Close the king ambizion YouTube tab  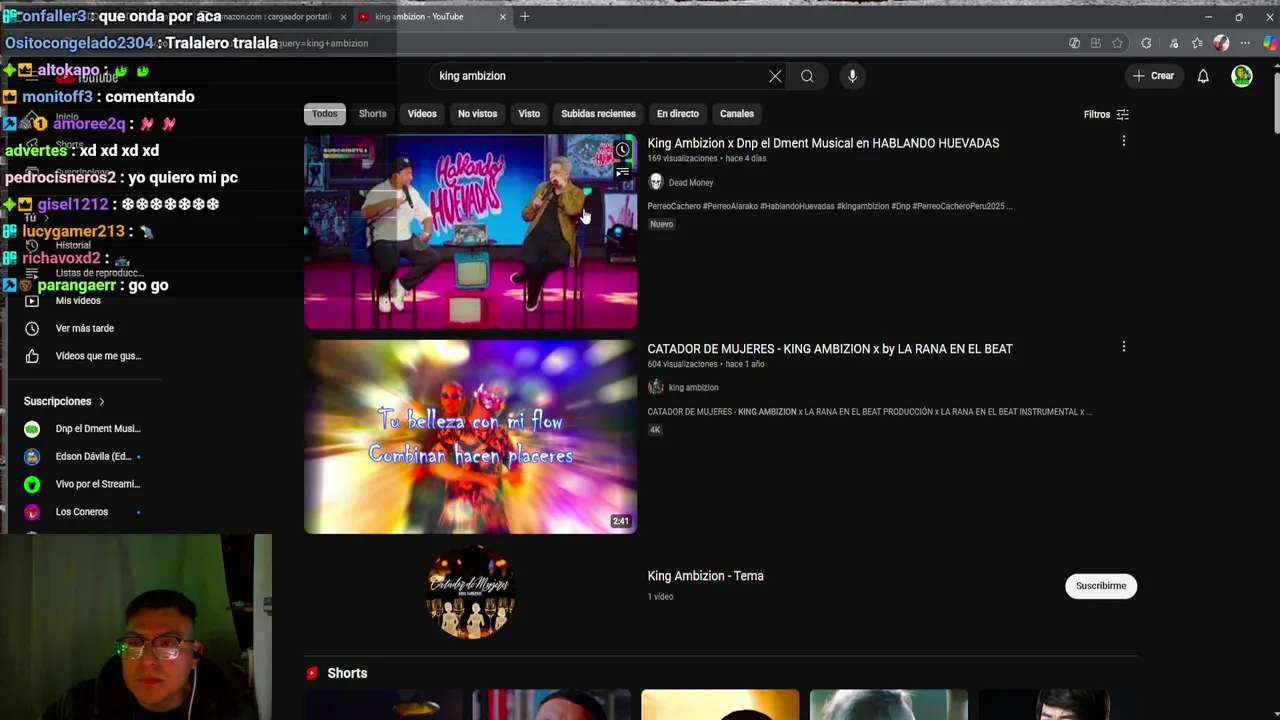[503, 16]
